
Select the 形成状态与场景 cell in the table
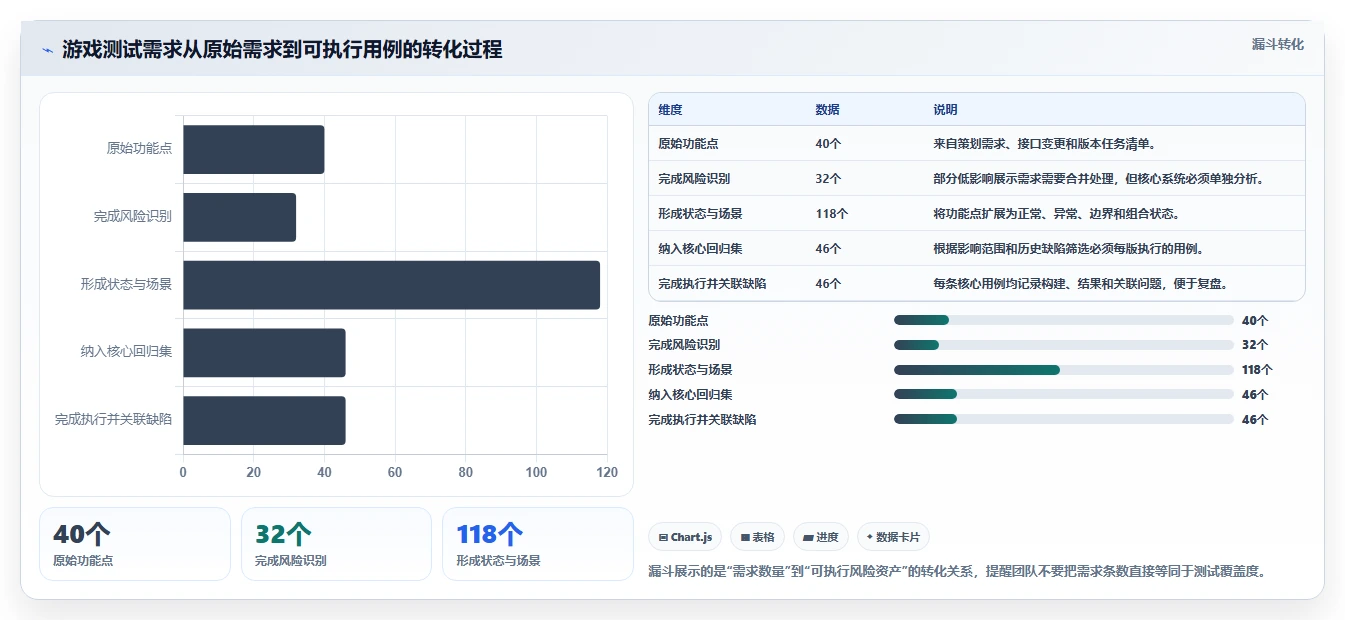(700, 214)
